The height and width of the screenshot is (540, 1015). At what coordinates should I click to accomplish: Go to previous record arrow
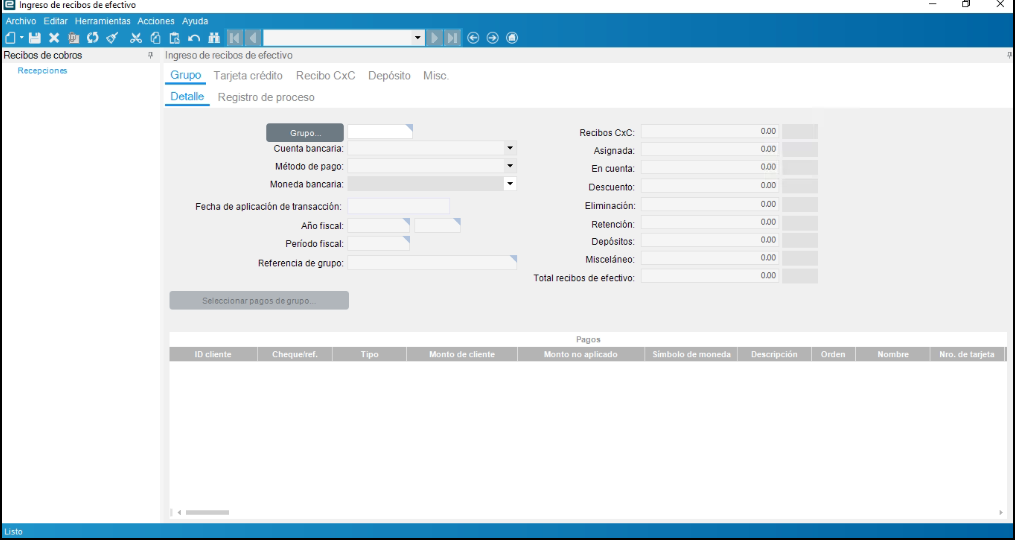(x=253, y=38)
